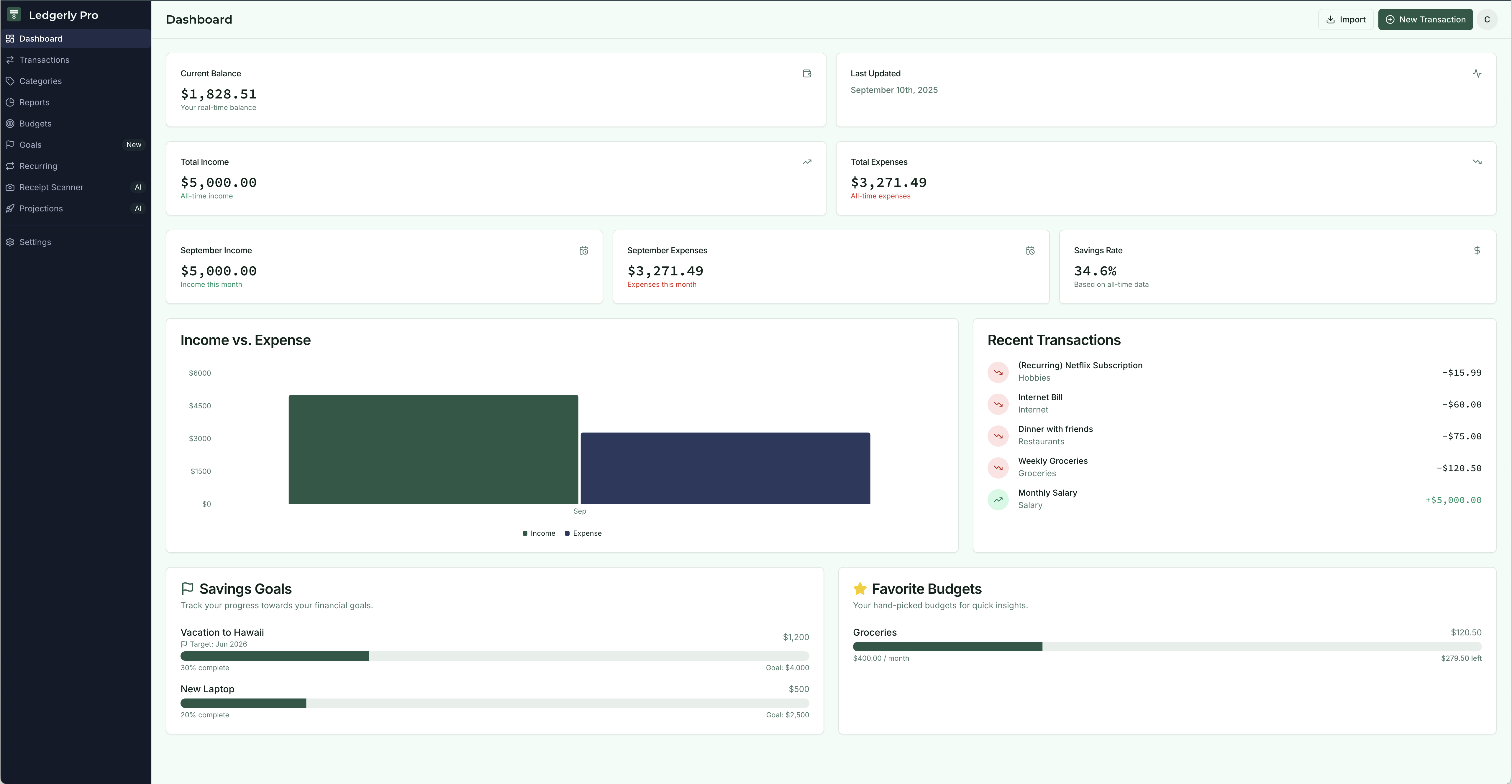The height and width of the screenshot is (784, 1512).
Task: Open the user avatar menu
Action: pos(1487,19)
